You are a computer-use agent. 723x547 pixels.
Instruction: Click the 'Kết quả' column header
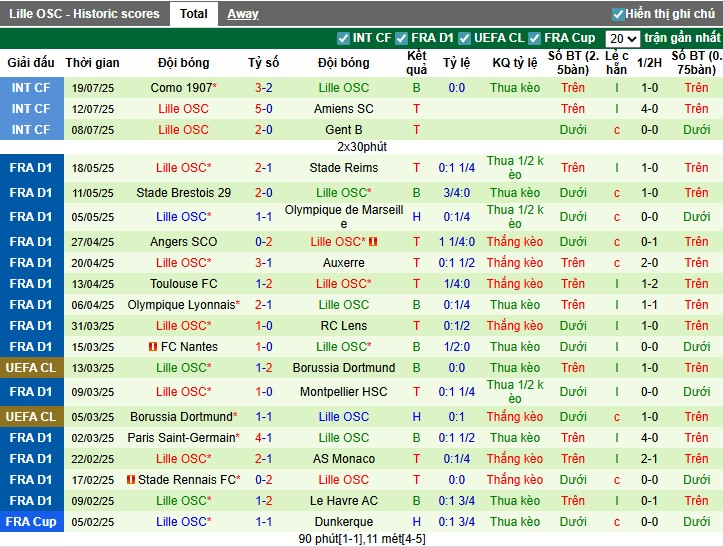tap(416, 62)
